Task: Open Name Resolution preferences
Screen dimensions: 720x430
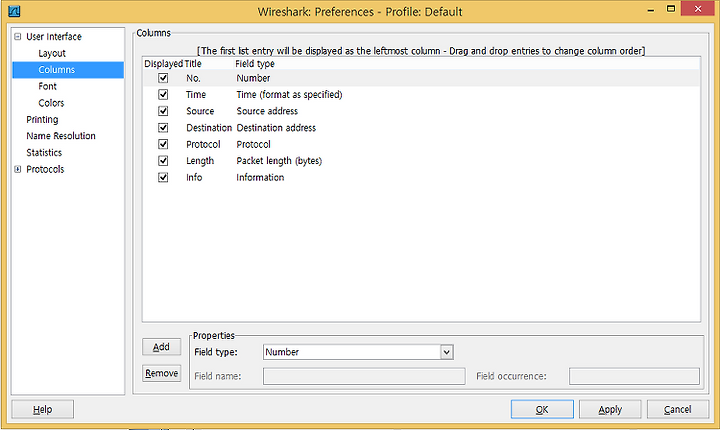Action: pyautogui.click(x=61, y=136)
